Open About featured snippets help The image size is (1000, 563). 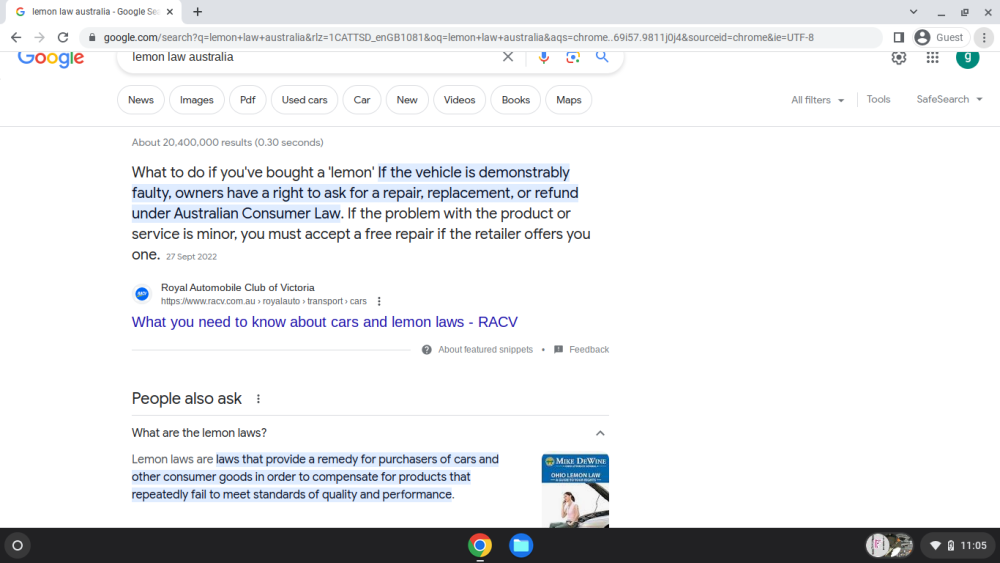point(477,349)
